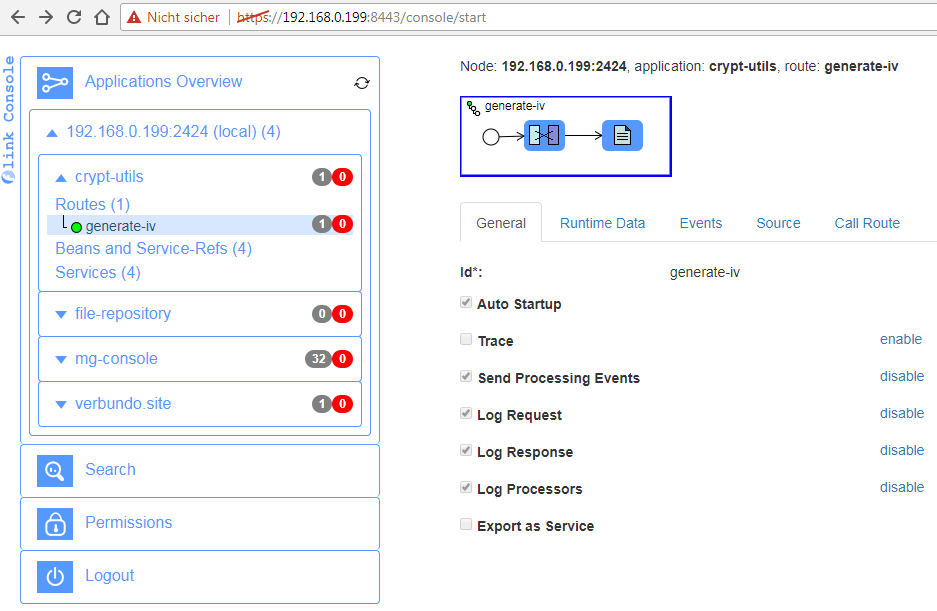The image size is (937, 611).
Task: Refresh the Applications Overview list
Action: (362, 83)
